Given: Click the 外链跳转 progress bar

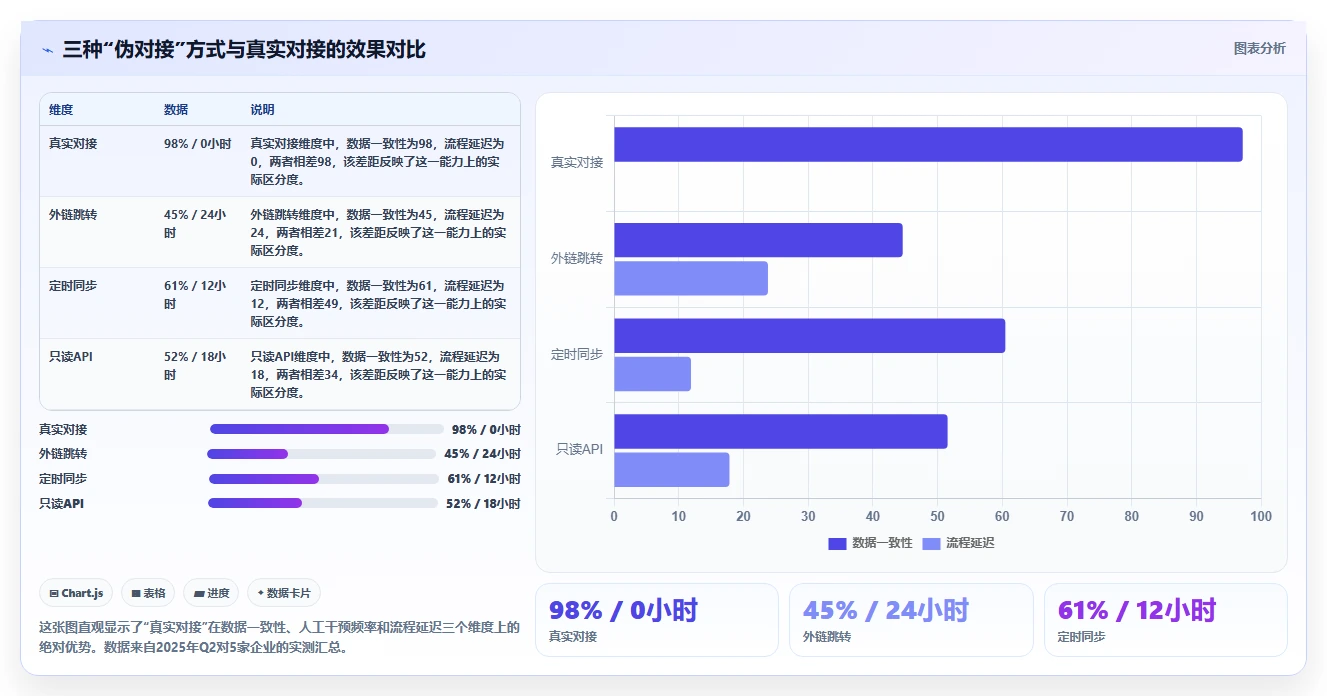Looking at the screenshot, I should [x=321, y=454].
